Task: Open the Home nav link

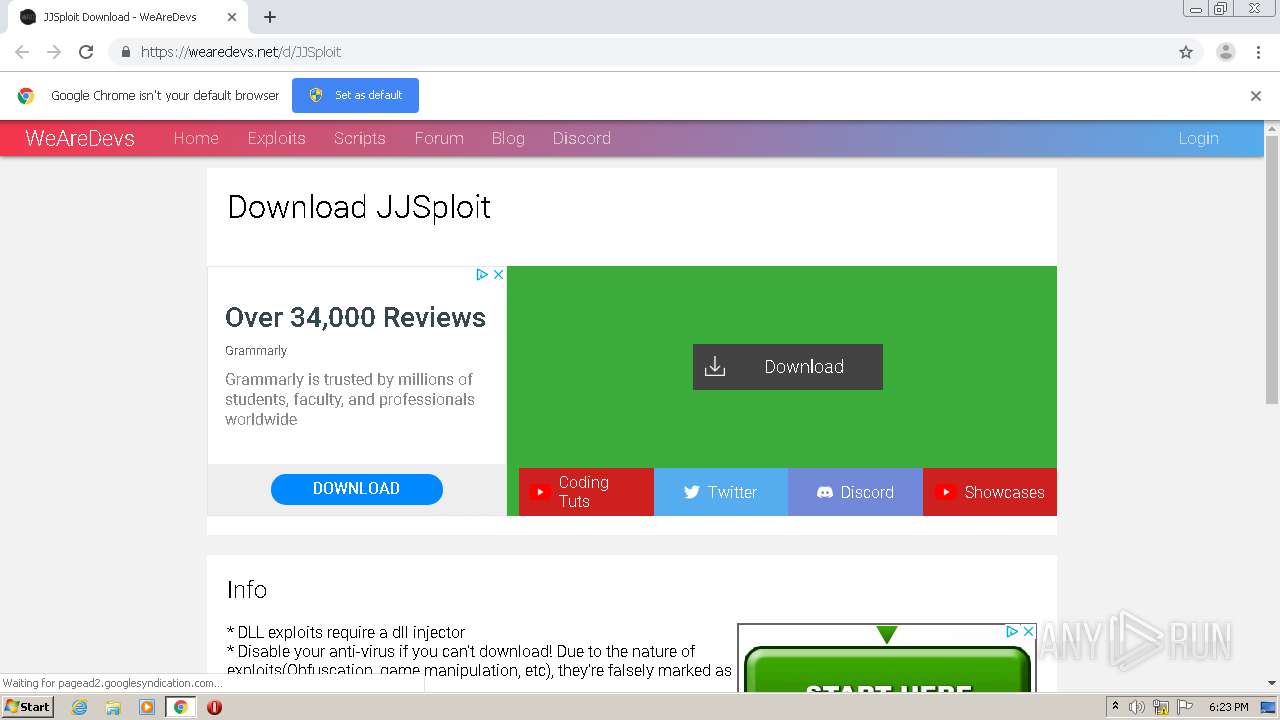Action: pyautogui.click(x=196, y=138)
